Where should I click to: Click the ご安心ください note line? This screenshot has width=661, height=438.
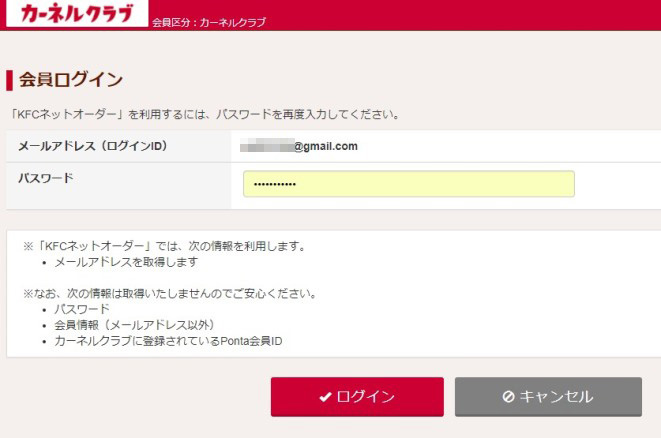click(x=170, y=293)
